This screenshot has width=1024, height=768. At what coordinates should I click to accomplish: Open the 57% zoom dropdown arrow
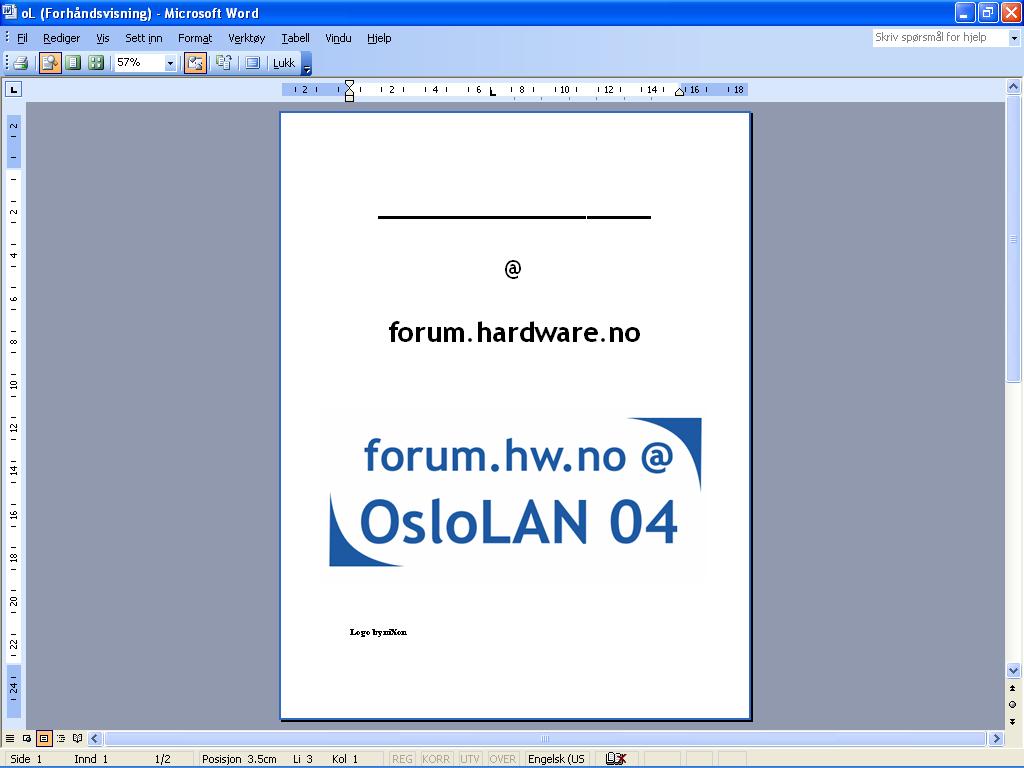pyautogui.click(x=170, y=63)
